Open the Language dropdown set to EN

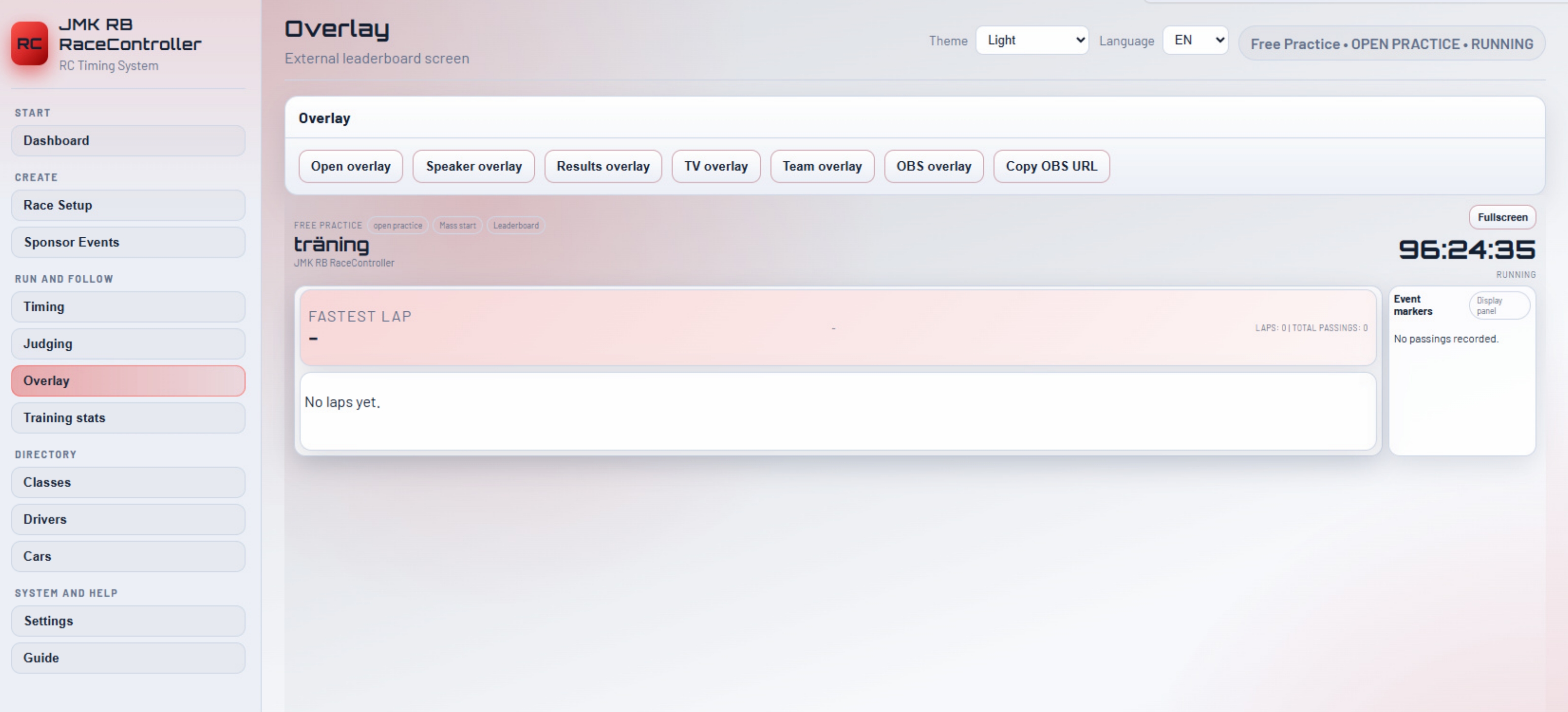tap(1195, 40)
